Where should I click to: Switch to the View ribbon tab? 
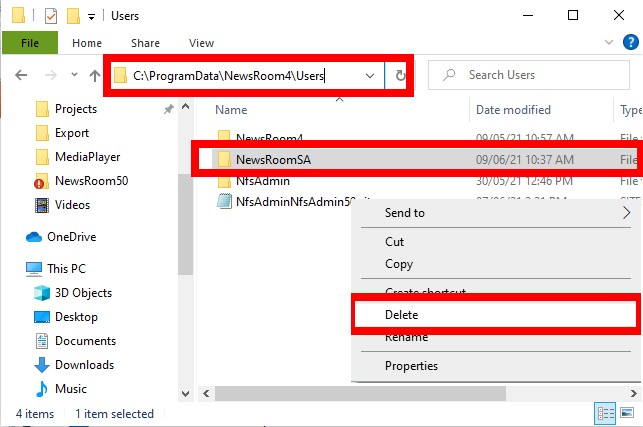201,43
